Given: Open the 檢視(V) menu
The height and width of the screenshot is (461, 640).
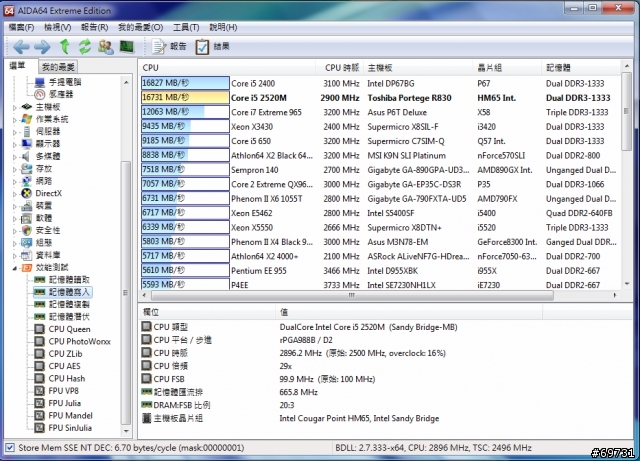Looking at the screenshot, I should (58, 27).
